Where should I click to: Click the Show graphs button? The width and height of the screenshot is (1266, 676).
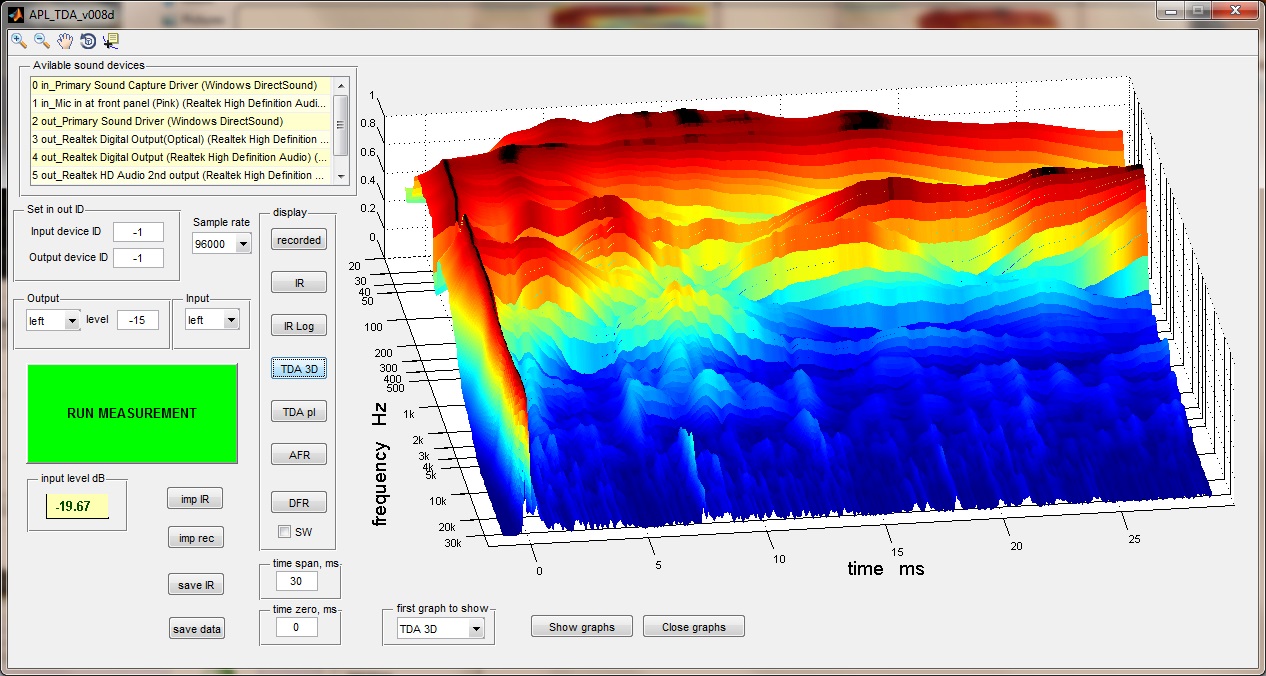[x=582, y=627]
